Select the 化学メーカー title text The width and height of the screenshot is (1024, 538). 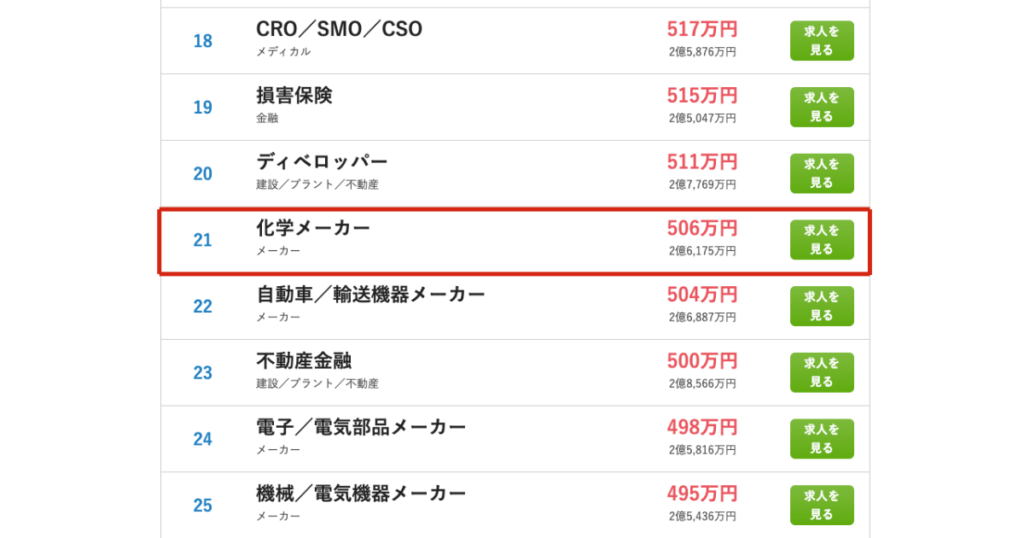pos(313,228)
